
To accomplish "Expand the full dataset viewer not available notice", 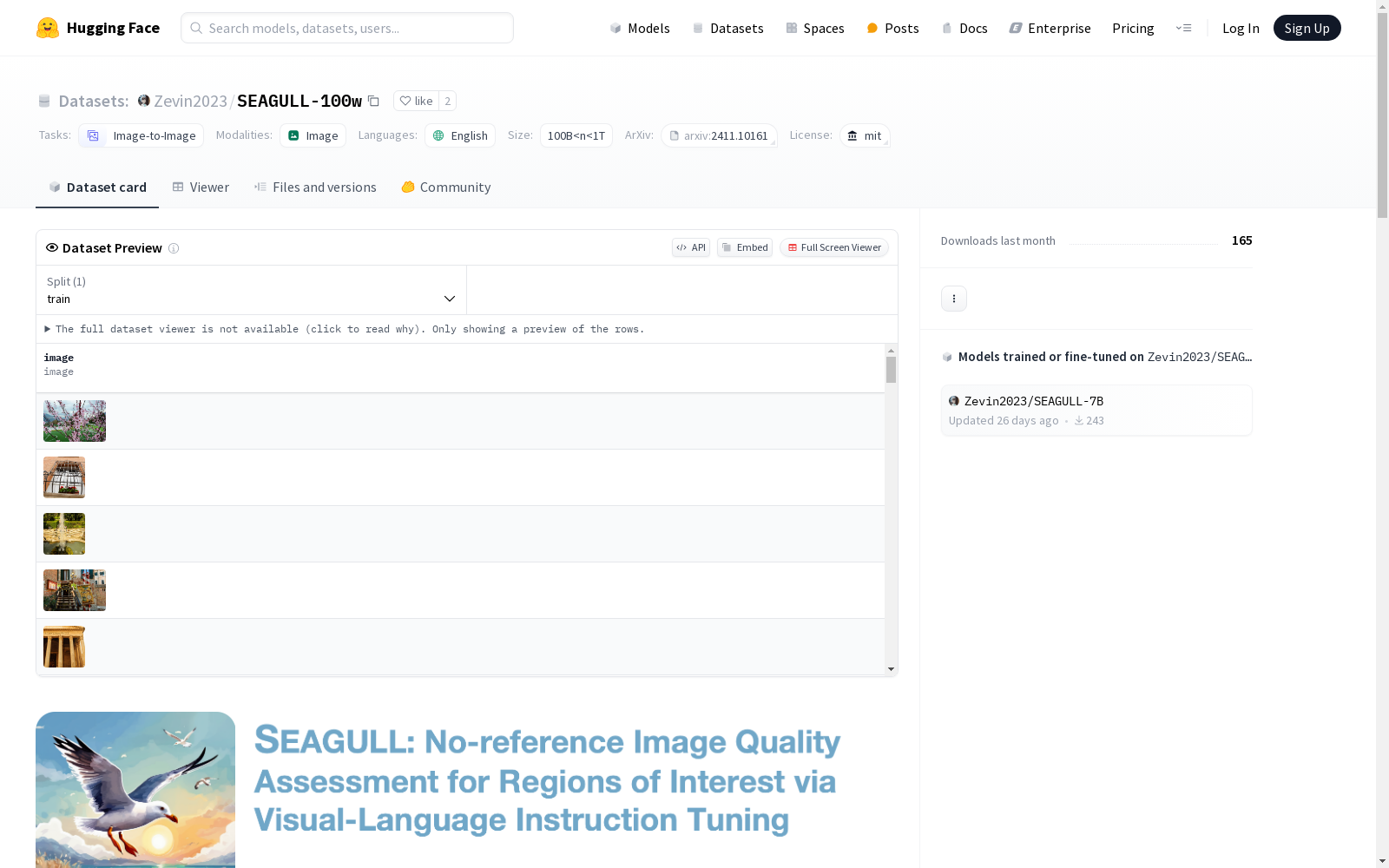I will coord(345,329).
